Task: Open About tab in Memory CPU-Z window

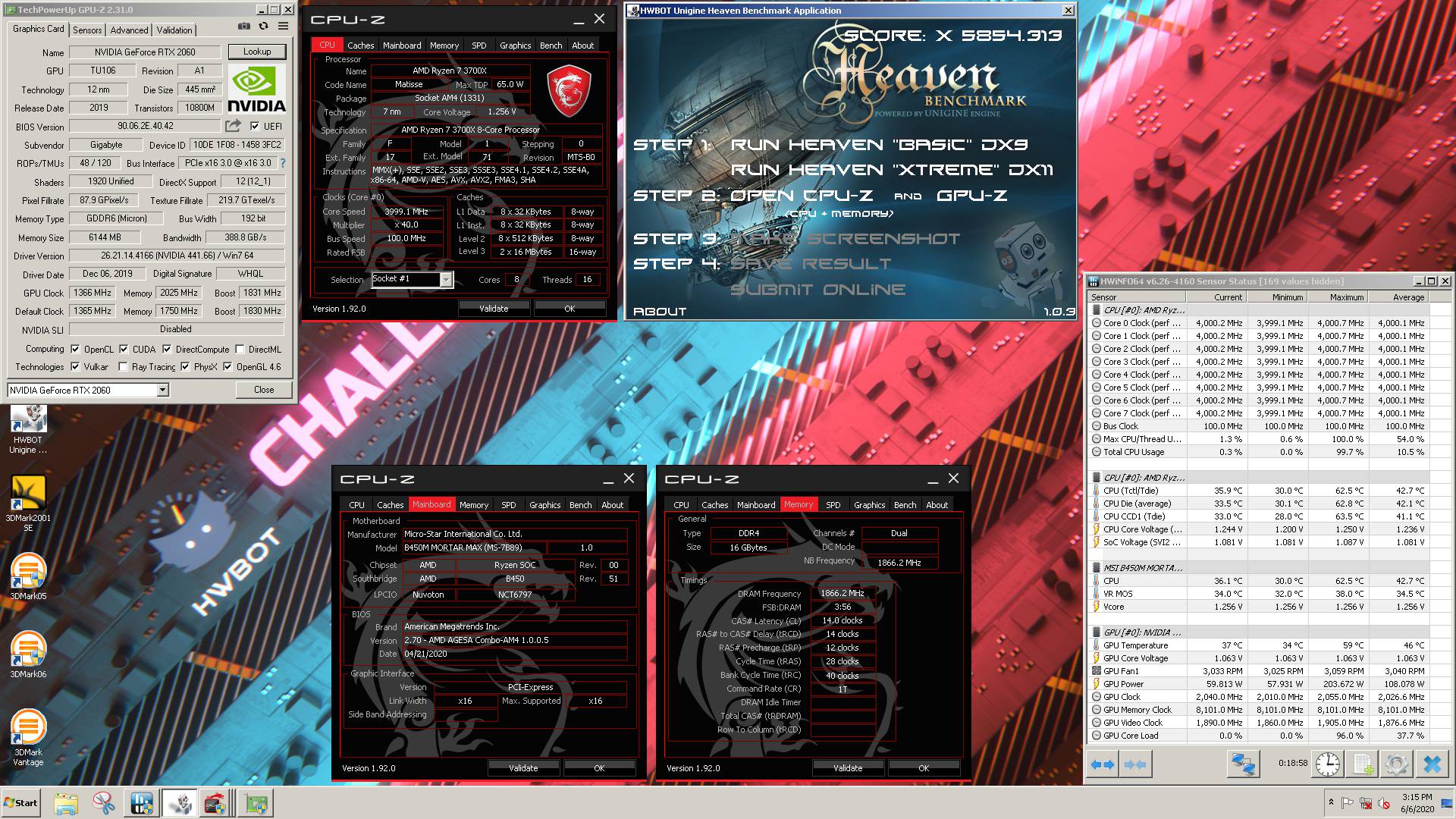Action: (x=937, y=505)
